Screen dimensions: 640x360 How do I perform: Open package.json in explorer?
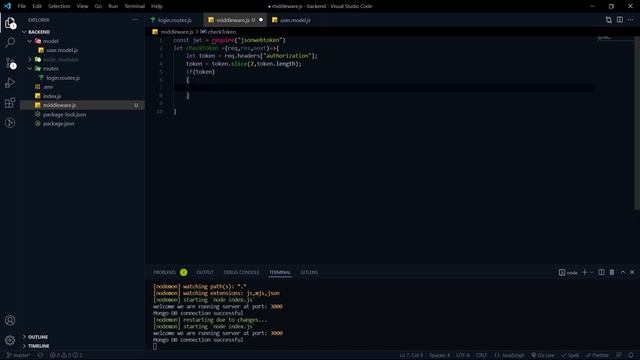tap(58, 124)
